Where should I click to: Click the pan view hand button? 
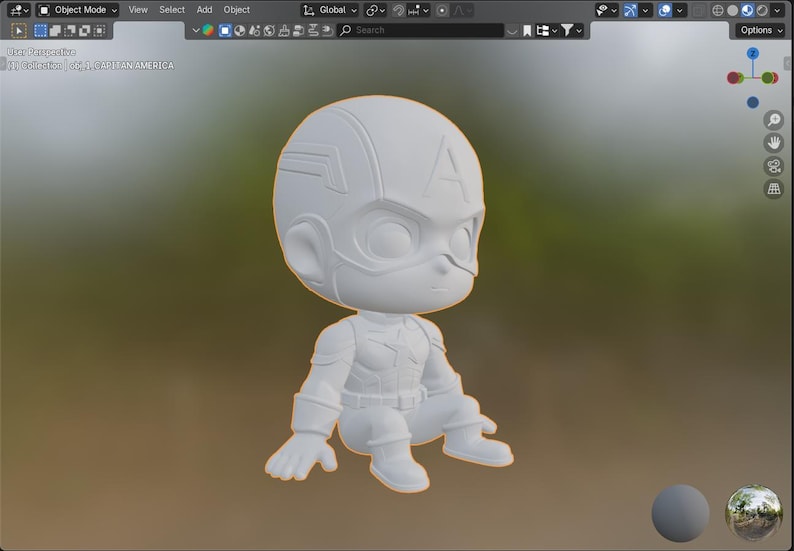coord(774,143)
